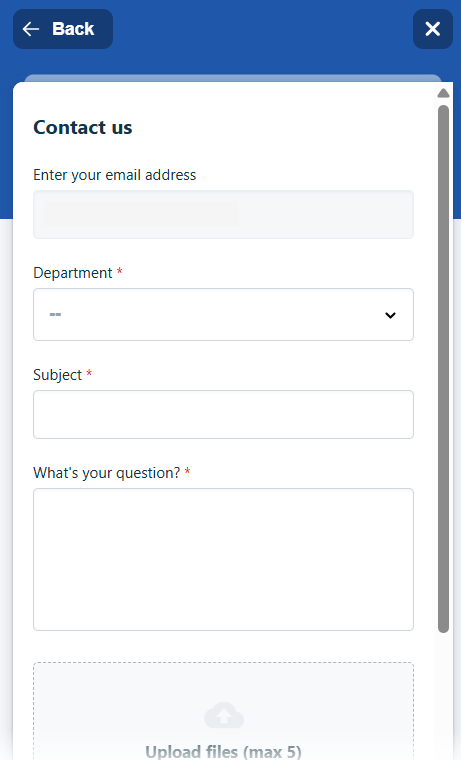The width and height of the screenshot is (461, 760).
Task: Click the cloud upload icon
Action: point(223,715)
